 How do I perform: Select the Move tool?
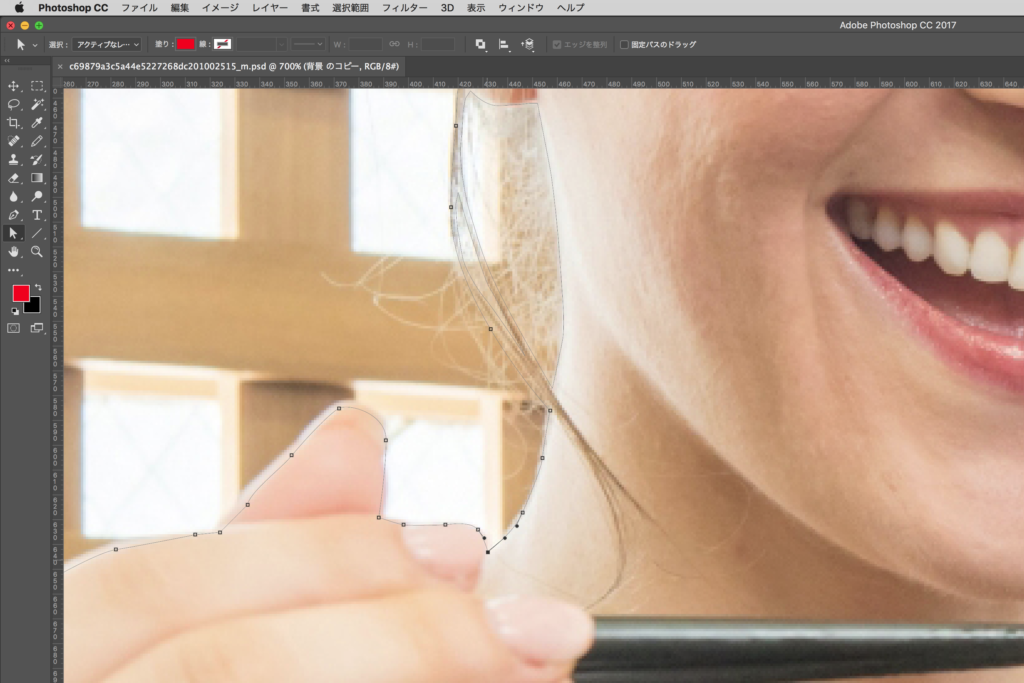pyautogui.click(x=14, y=87)
